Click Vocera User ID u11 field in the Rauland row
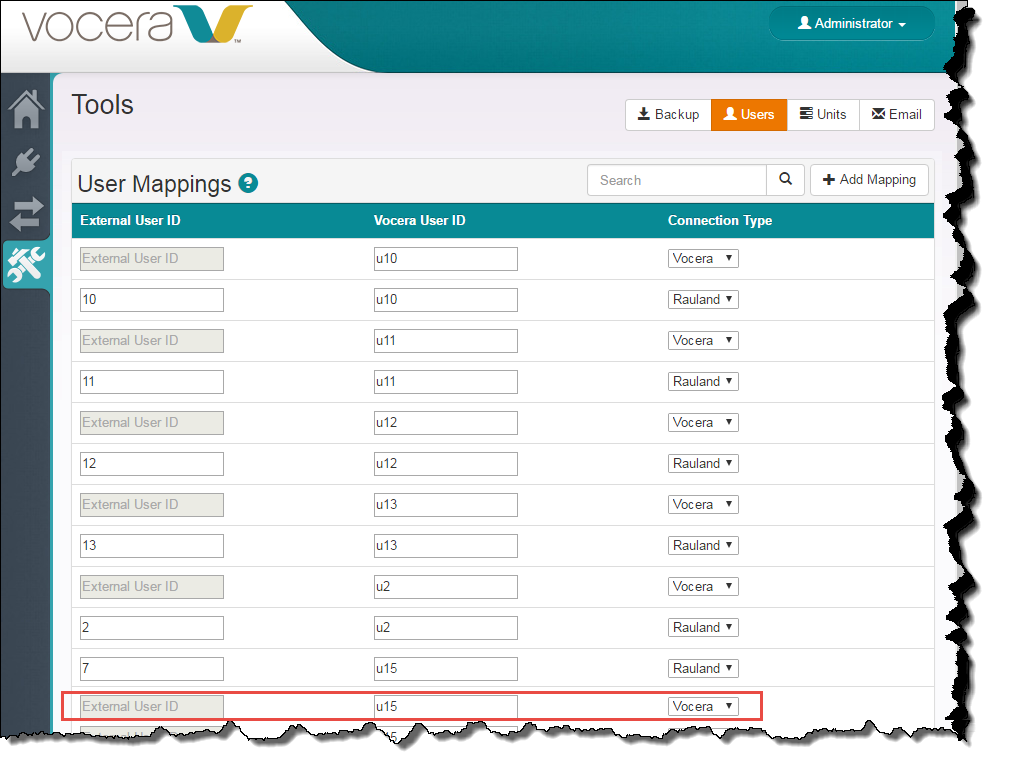Screen dimensions: 1020x765 click(446, 382)
